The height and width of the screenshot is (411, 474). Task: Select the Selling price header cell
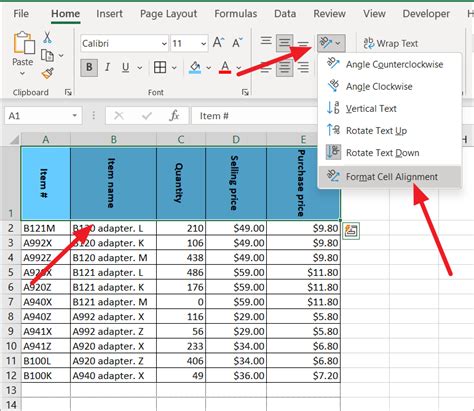coord(236,183)
